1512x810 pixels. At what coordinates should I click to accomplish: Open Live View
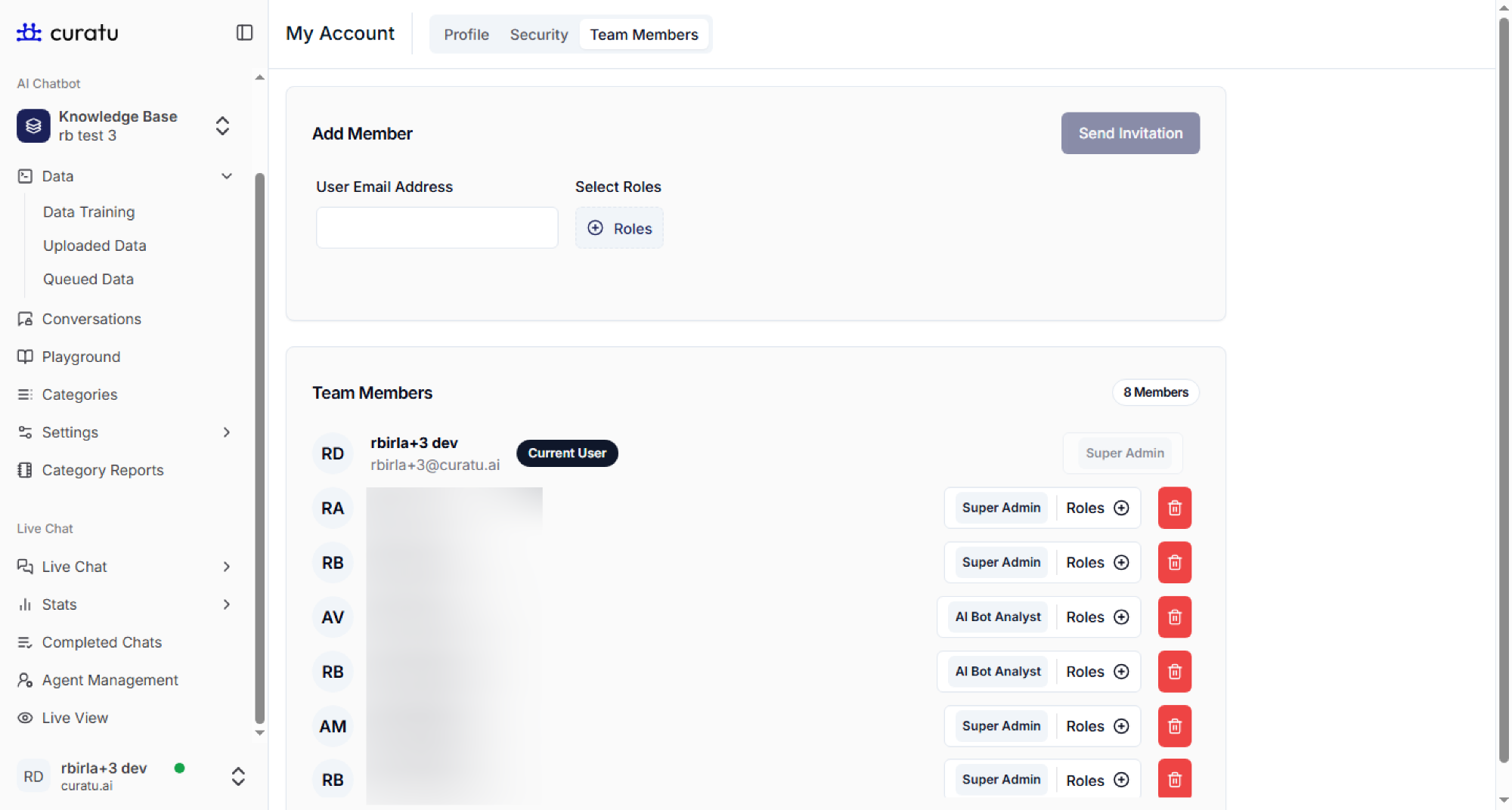click(x=75, y=718)
